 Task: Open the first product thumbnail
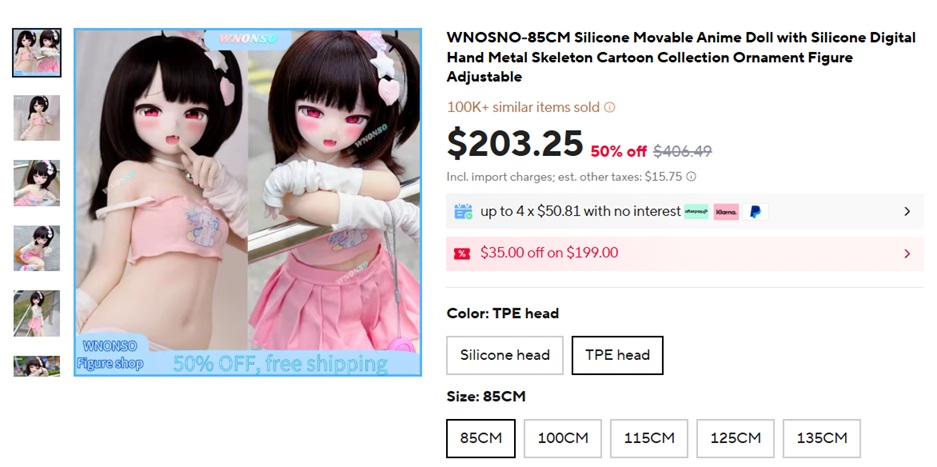tap(36, 53)
